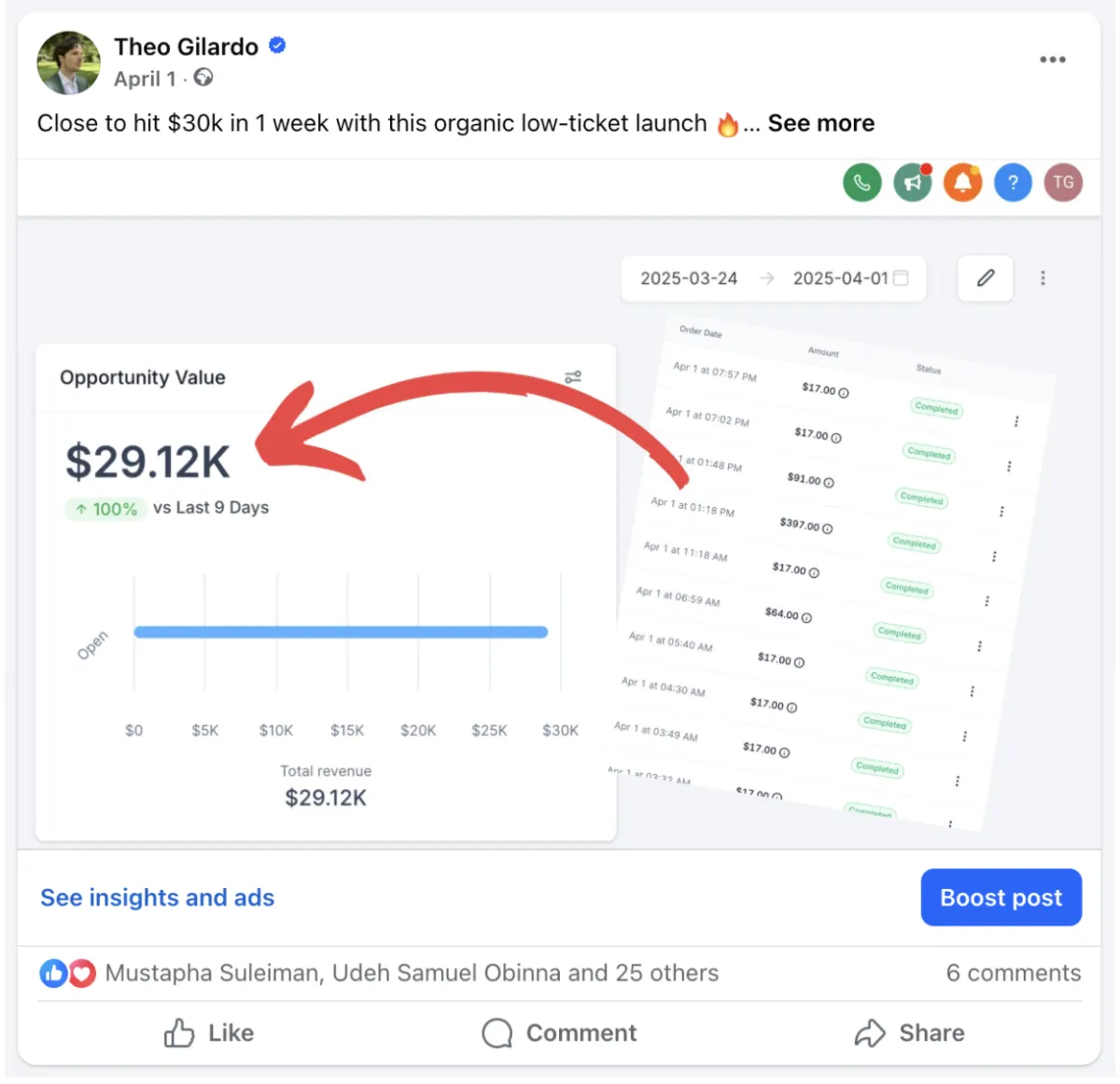Viewport: 1120px width, 1084px height.
Task: Share the post
Action: tap(910, 1033)
